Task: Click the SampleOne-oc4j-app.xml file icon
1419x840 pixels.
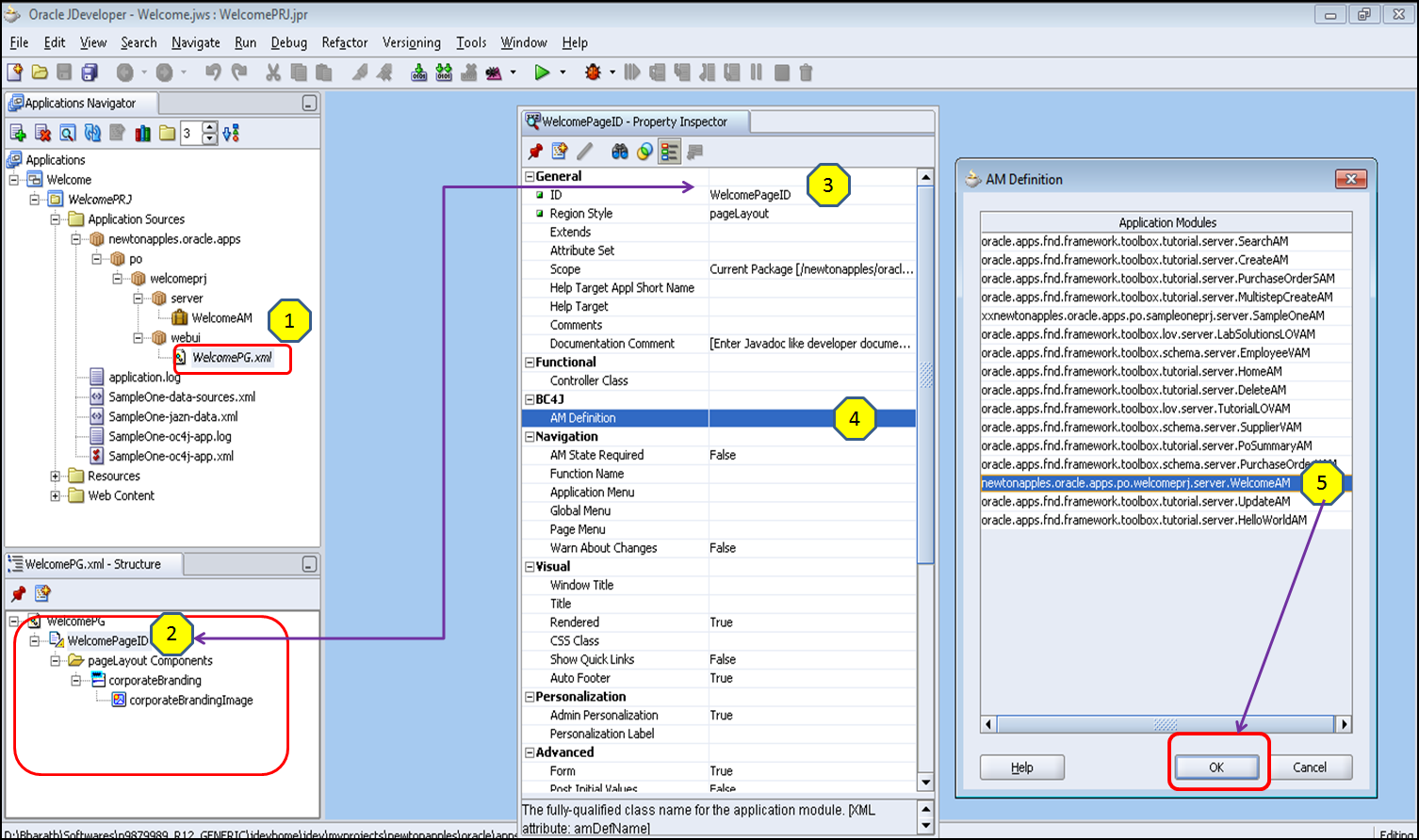Action: click(96, 456)
